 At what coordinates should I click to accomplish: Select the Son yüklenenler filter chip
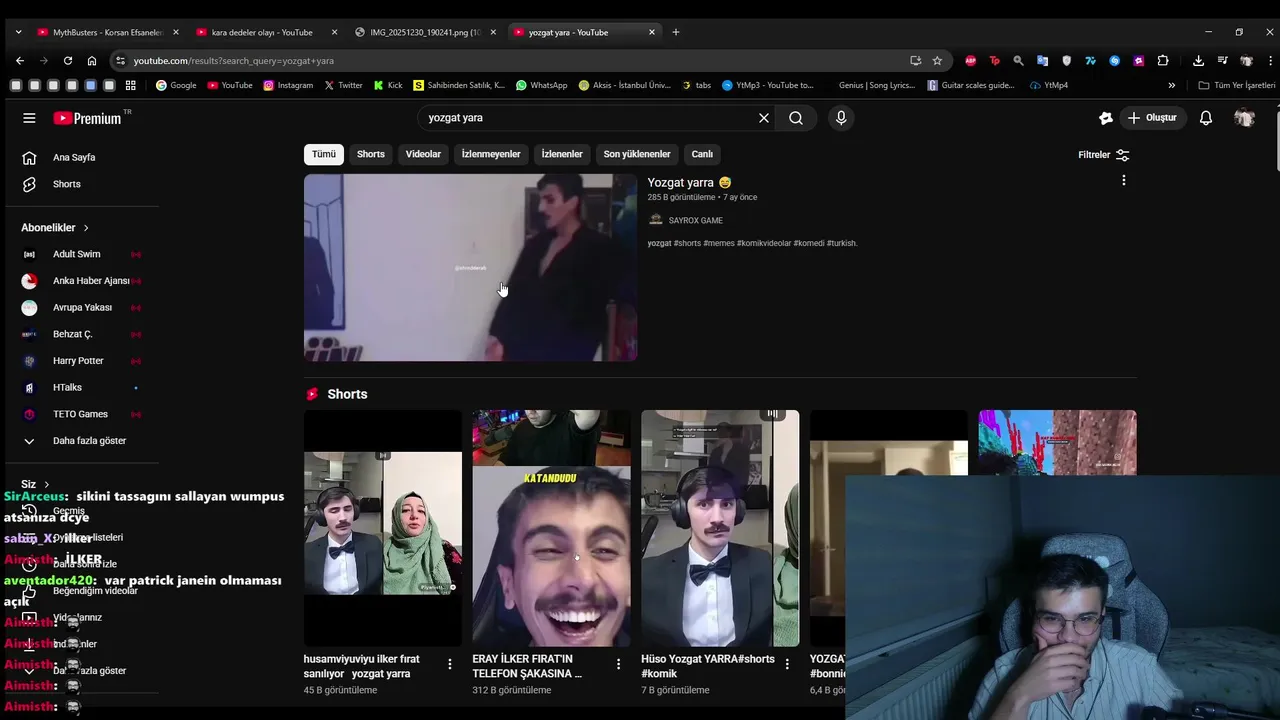[637, 154]
